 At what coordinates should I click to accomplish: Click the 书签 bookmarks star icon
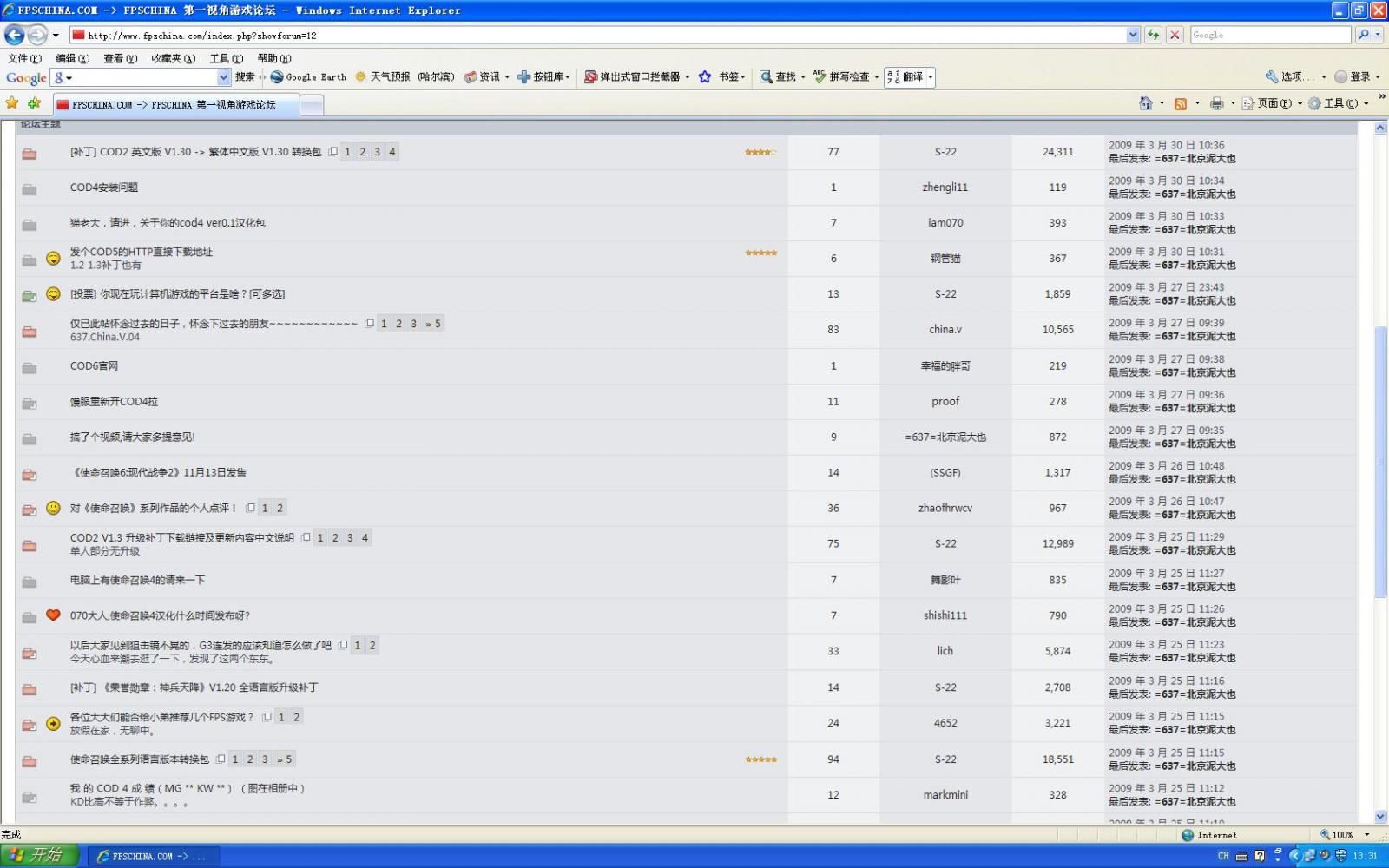click(705, 77)
